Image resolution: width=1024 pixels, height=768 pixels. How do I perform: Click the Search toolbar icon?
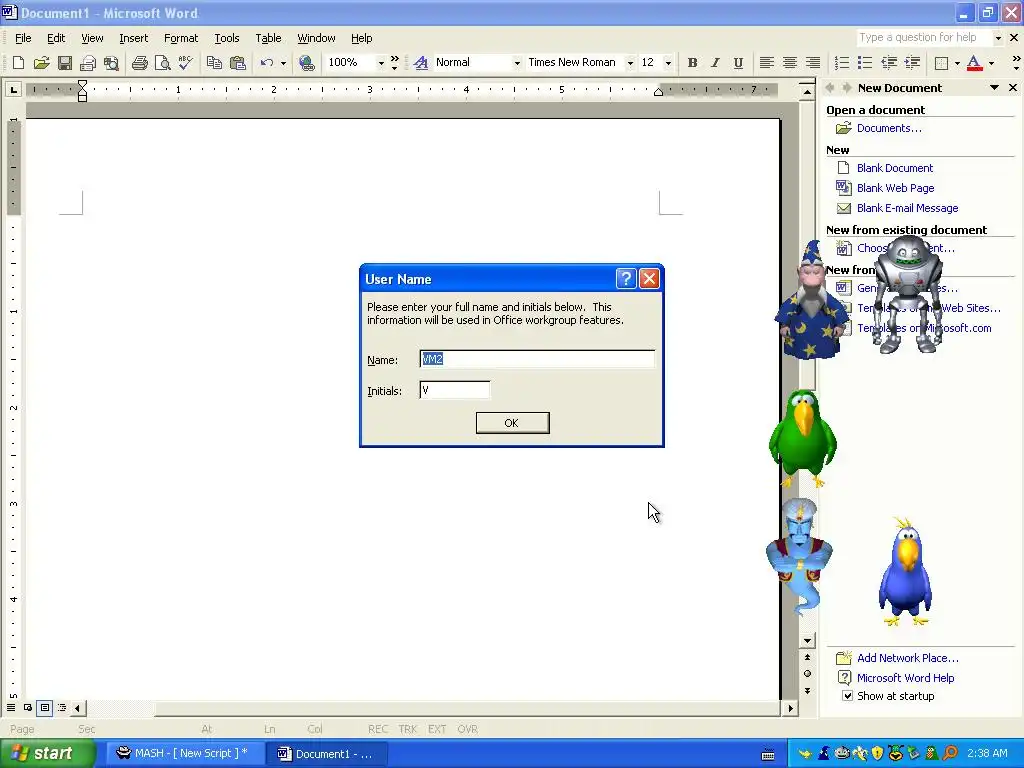[x=112, y=63]
